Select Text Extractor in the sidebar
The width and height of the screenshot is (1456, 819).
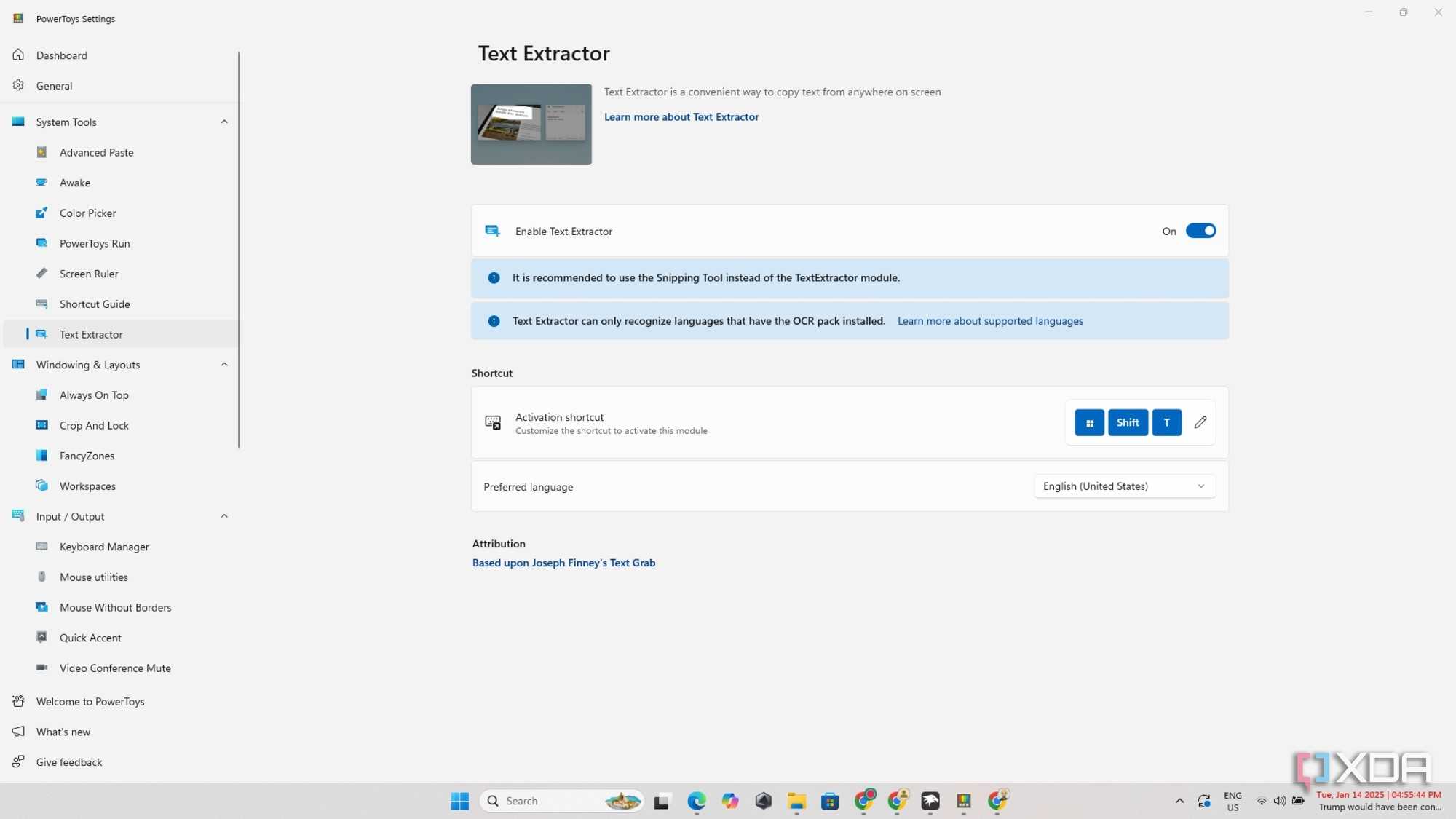pyautogui.click(x=120, y=334)
